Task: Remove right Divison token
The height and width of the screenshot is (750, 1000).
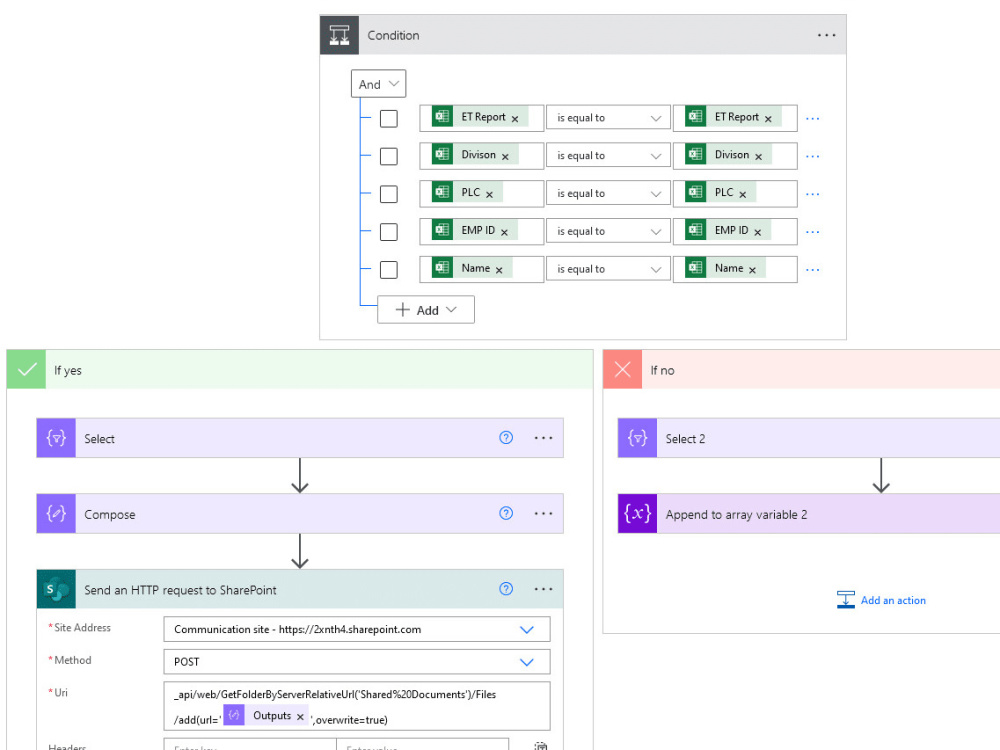Action: (x=758, y=157)
